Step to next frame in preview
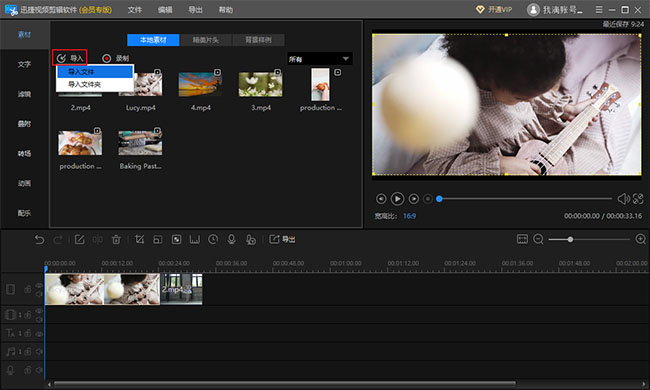 pos(414,199)
